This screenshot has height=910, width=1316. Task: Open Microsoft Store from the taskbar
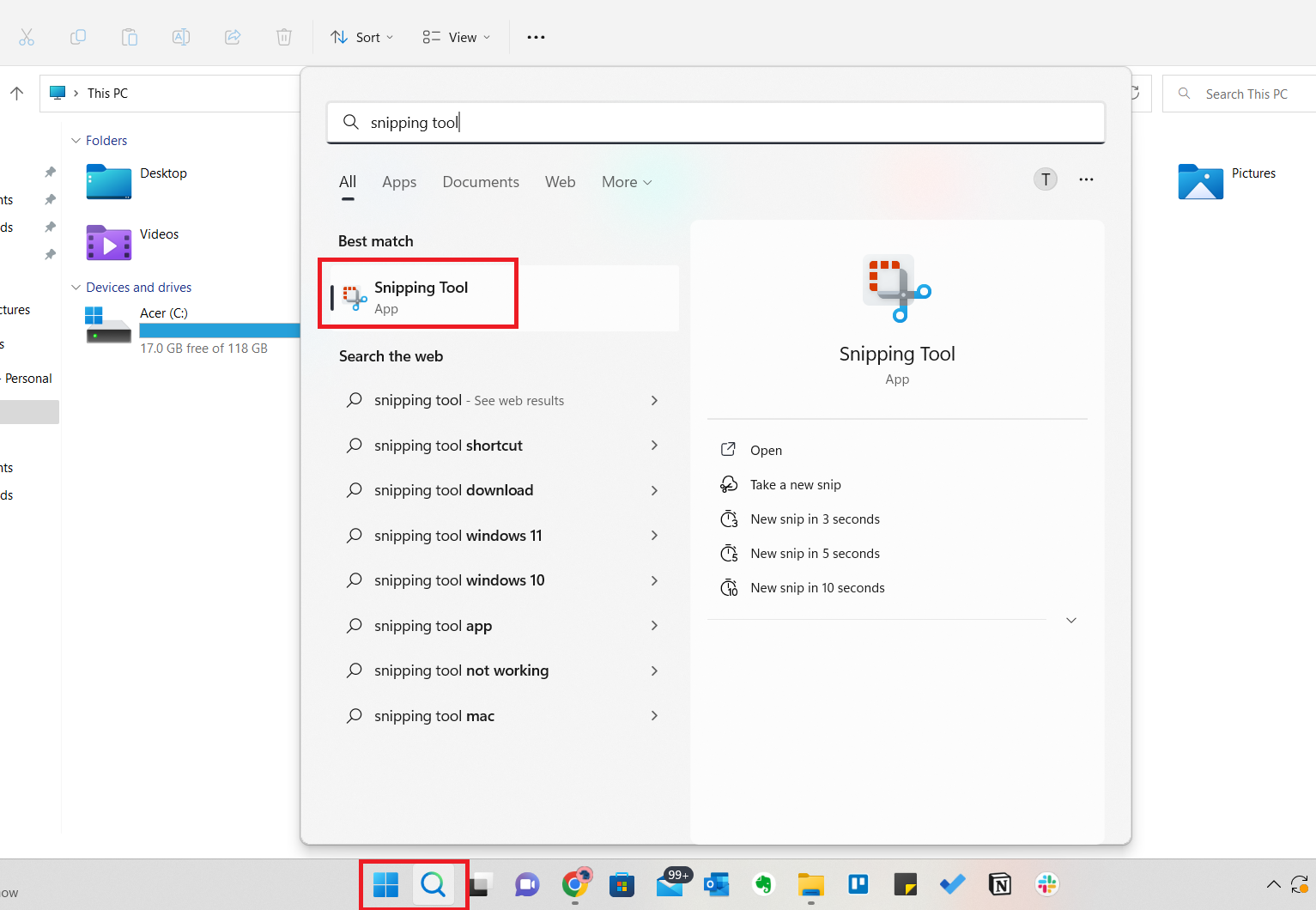pyautogui.click(x=622, y=884)
